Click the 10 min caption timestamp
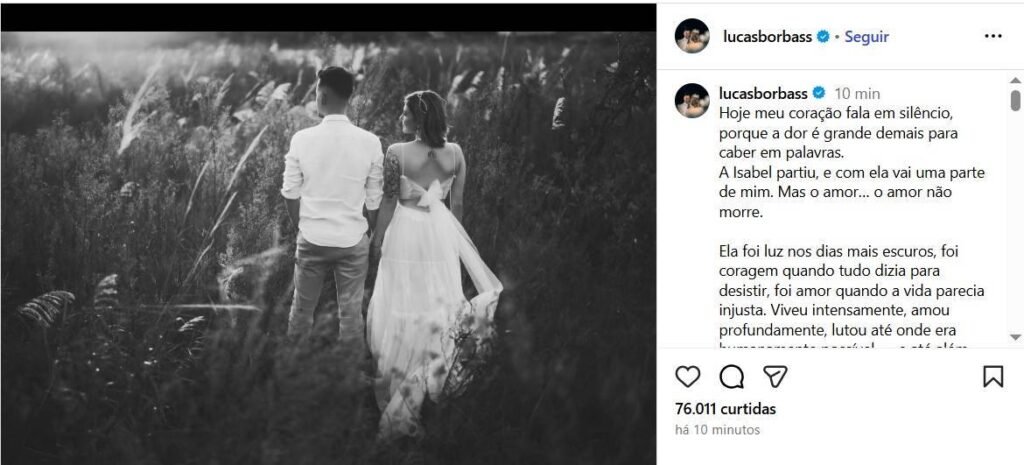1024x465 pixels. tap(857, 93)
